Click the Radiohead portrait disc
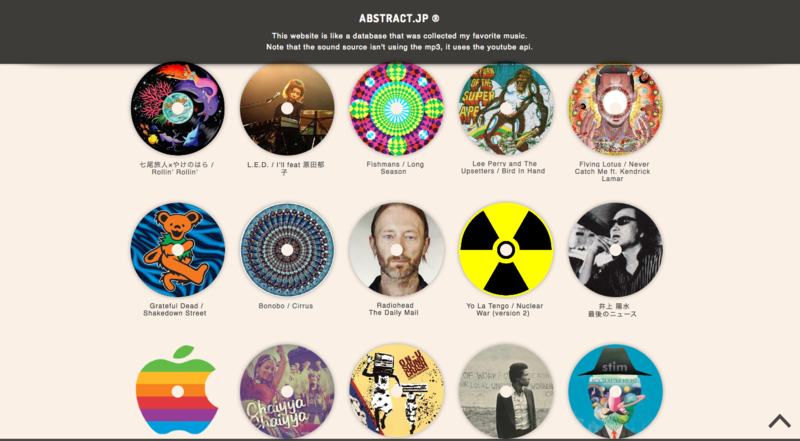The height and width of the screenshot is (441, 800). 396,250
